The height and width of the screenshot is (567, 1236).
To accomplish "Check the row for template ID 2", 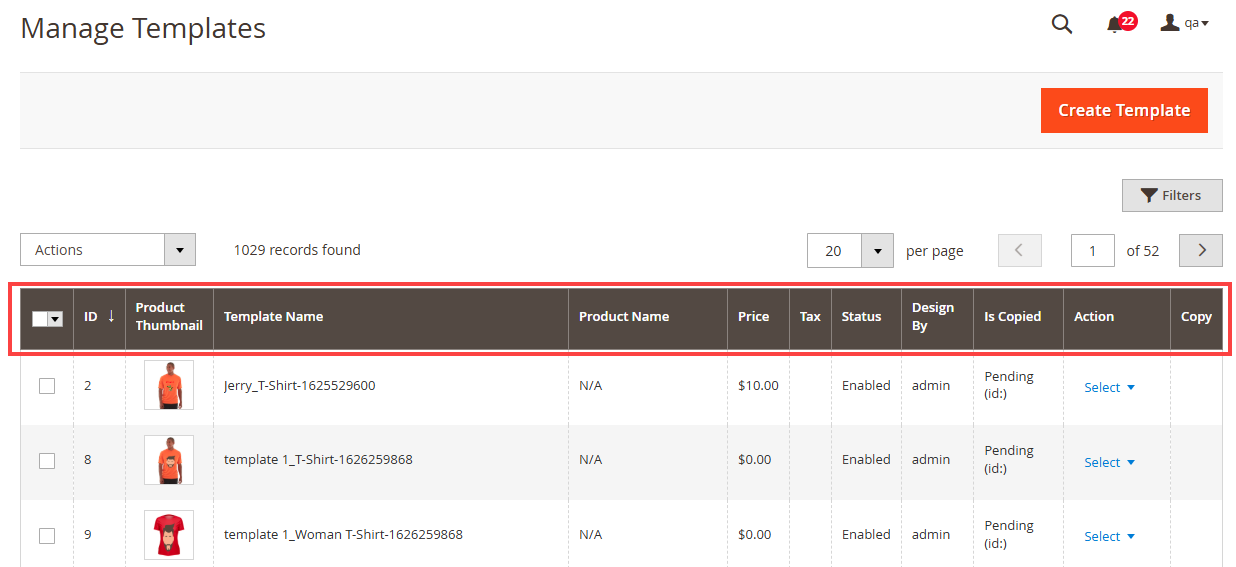I will point(47,386).
